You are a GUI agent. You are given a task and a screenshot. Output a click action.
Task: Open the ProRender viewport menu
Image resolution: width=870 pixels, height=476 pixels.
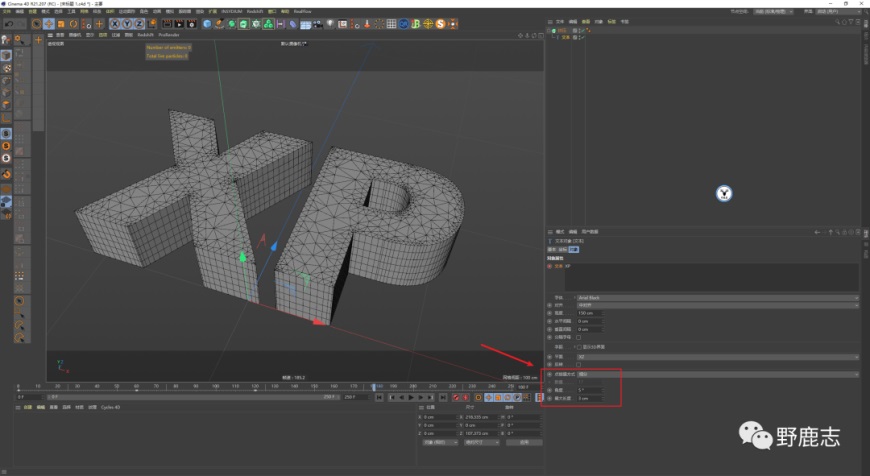[169, 35]
